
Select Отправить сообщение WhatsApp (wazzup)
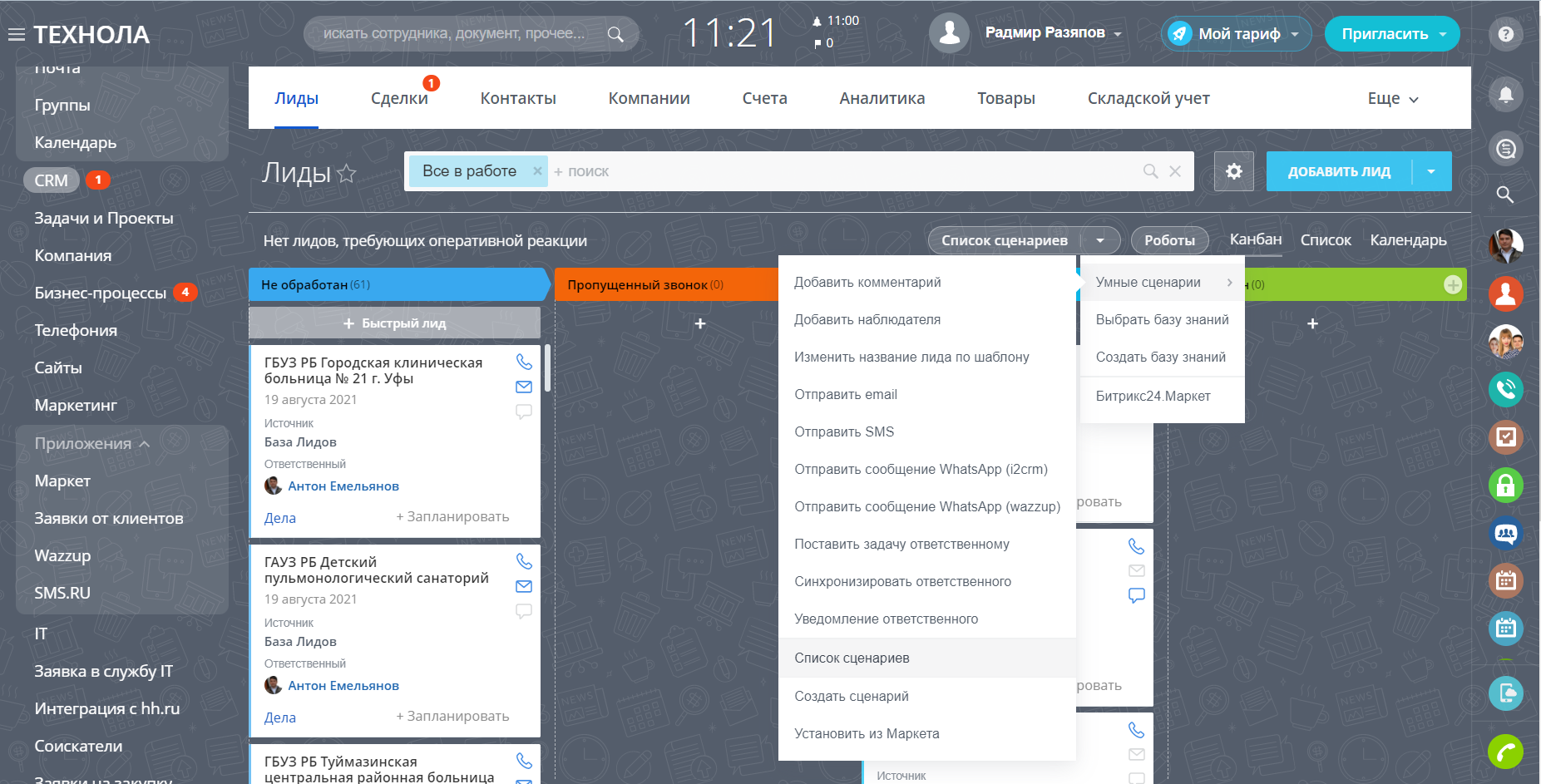[927, 507]
